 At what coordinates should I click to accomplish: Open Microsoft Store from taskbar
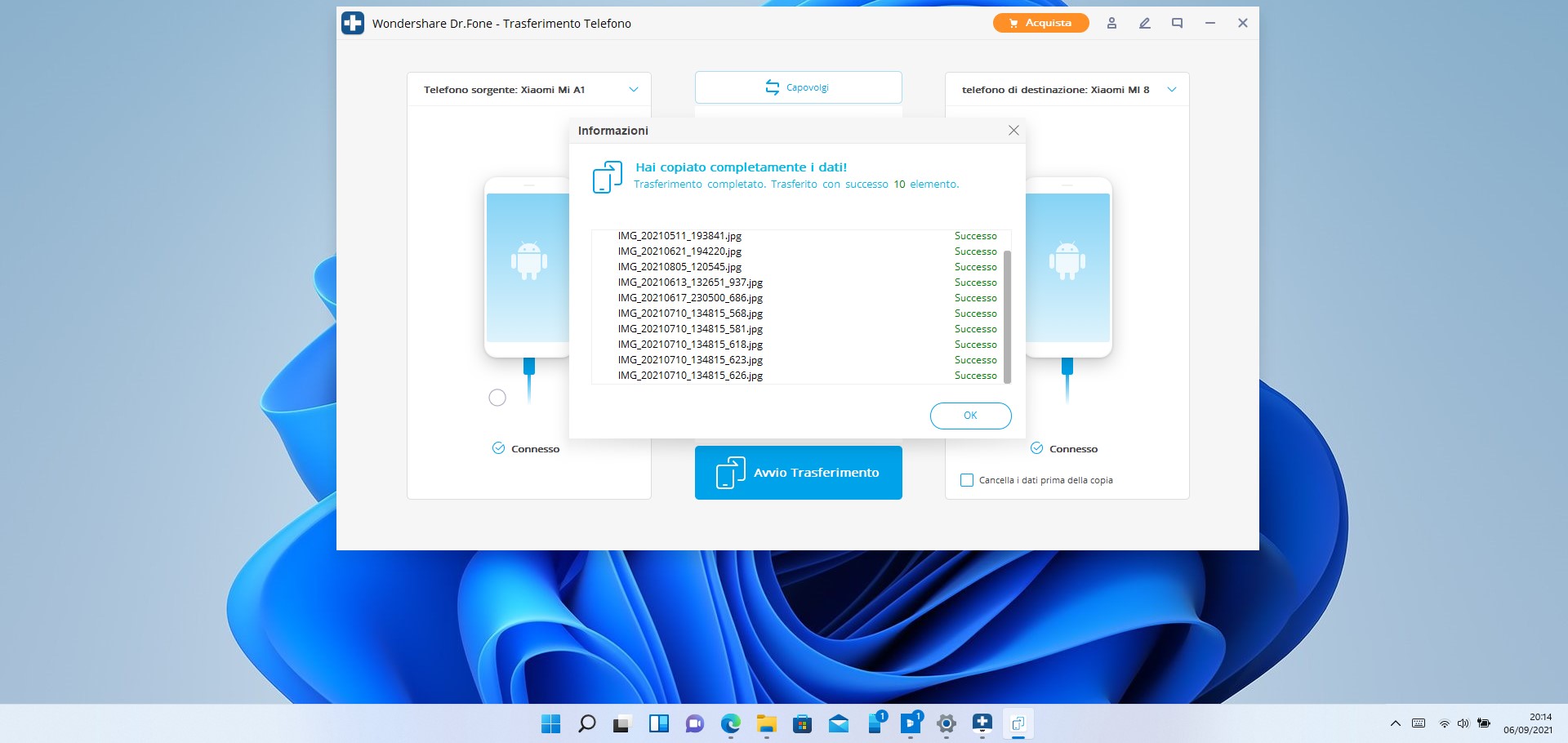[803, 723]
